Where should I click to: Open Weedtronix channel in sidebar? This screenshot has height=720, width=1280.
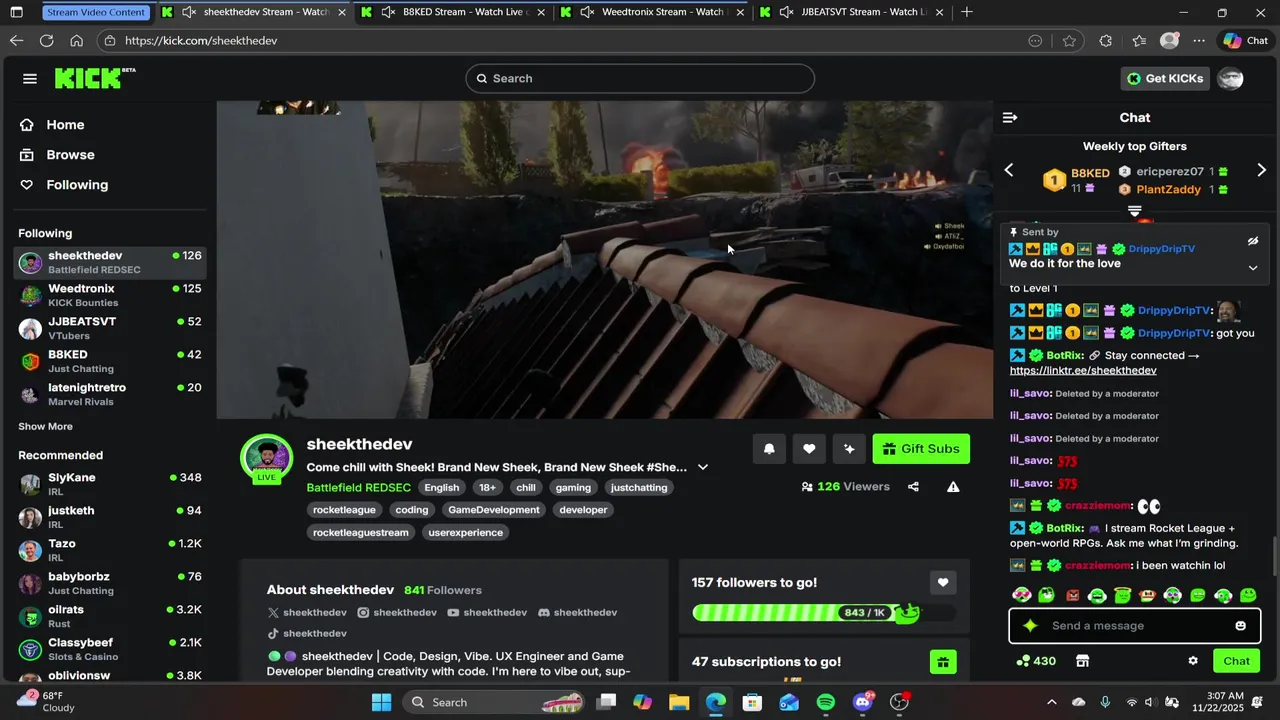coord(110,295)
